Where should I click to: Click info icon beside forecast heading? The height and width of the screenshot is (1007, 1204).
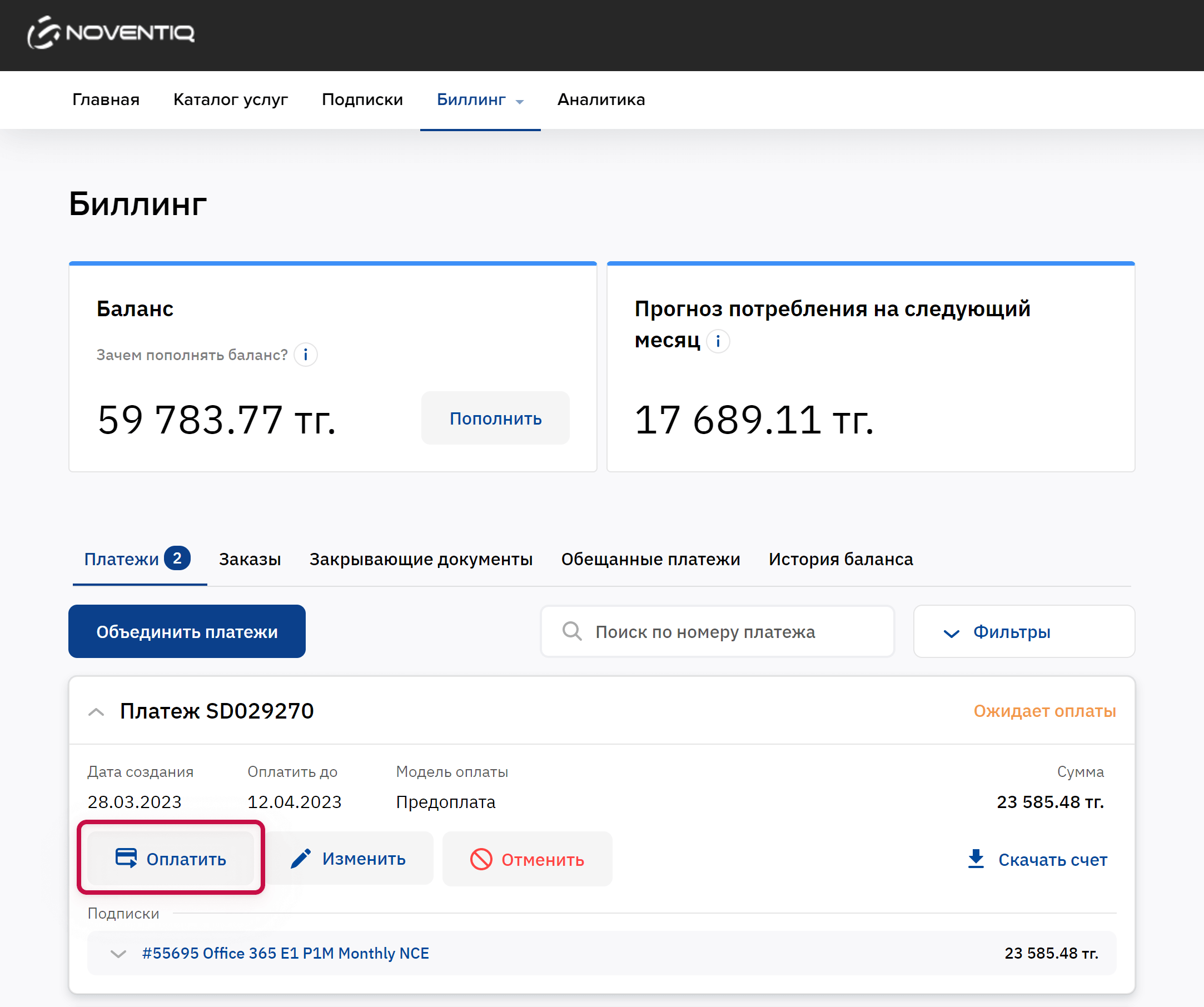(x=718, y=341)
